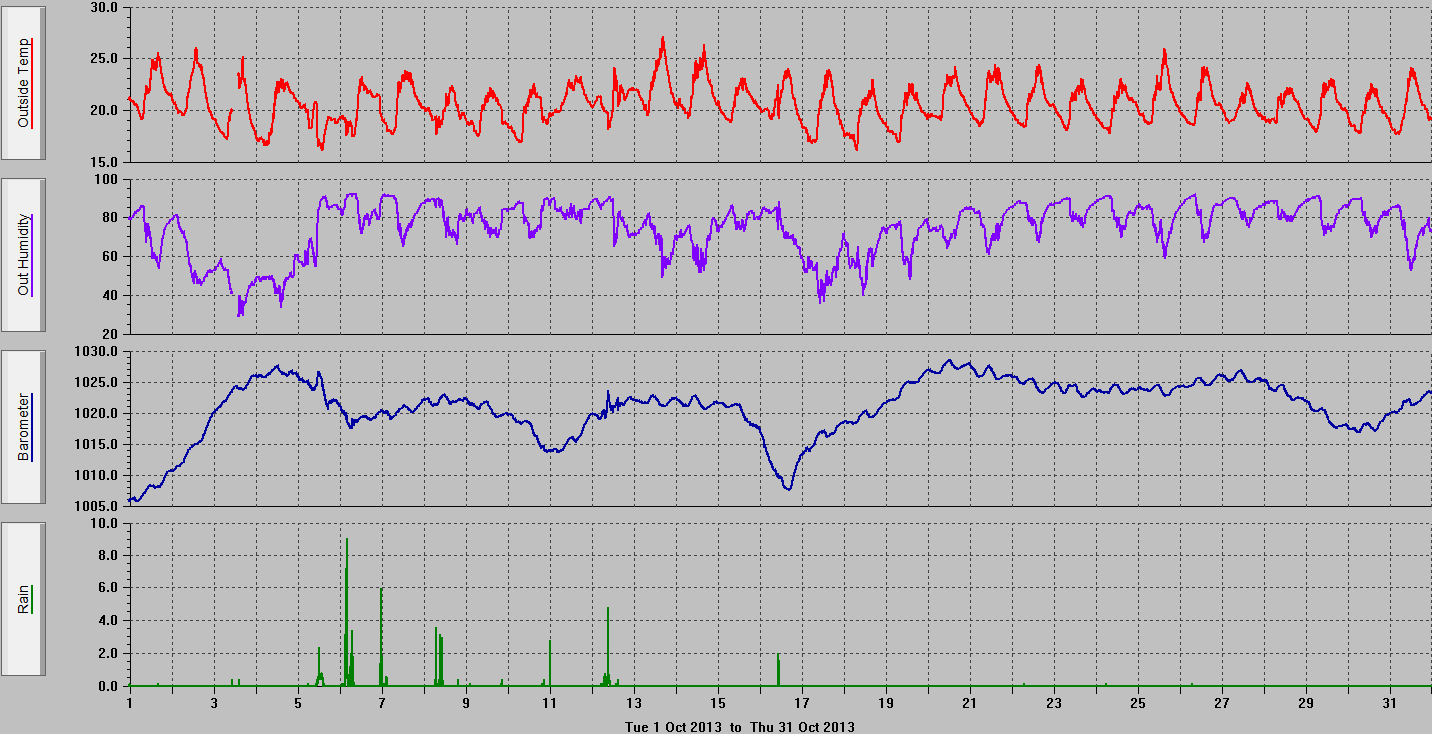1432x734 pixels.
Task: Click the Out Humidity series button
Action: pos(23,255)
